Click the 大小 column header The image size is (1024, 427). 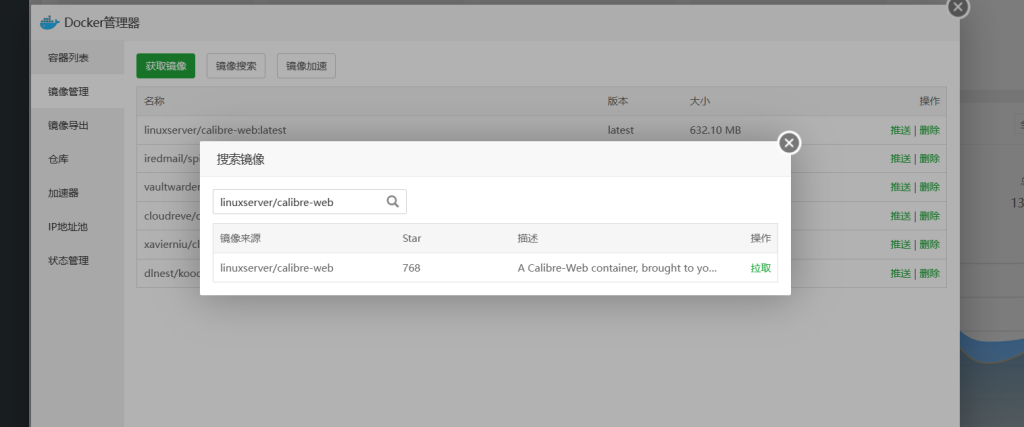699,101
